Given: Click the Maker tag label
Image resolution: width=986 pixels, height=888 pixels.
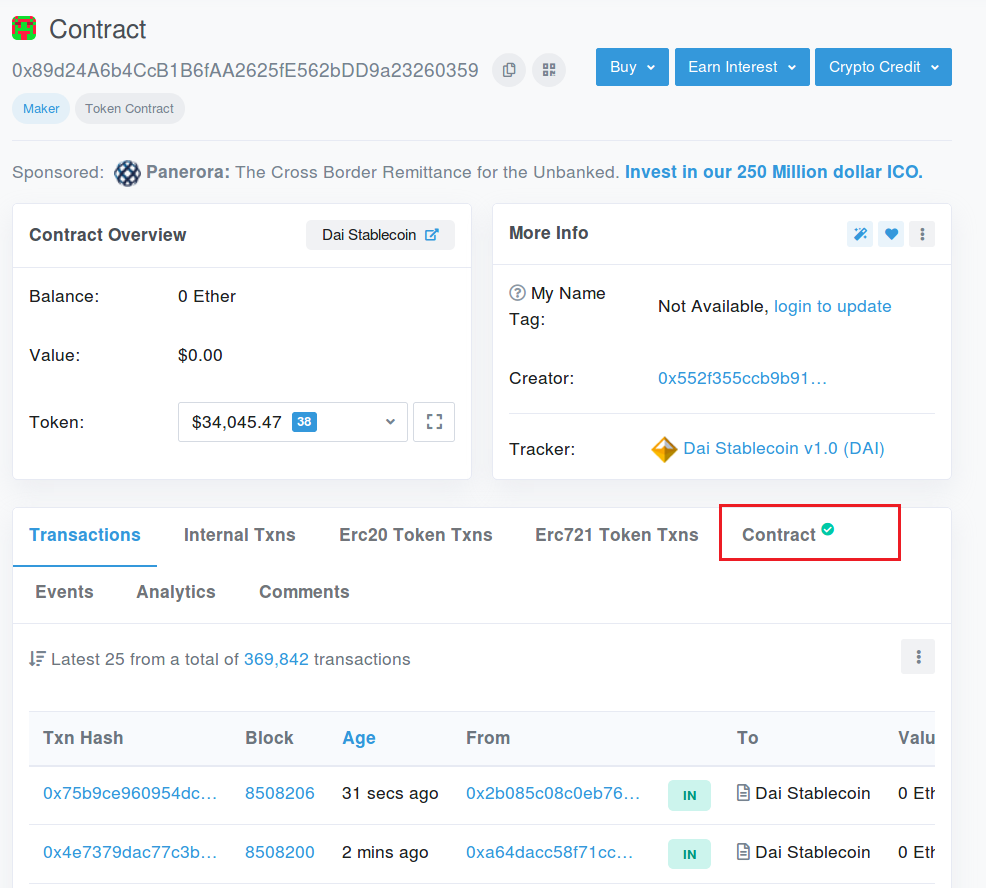Looking at the screenshot, I should tap(41, 109).
